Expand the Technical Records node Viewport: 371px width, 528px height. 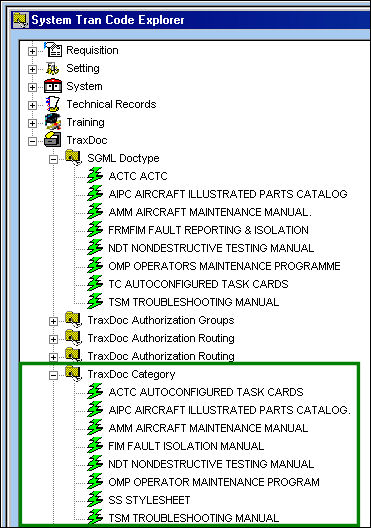point(32,105)
